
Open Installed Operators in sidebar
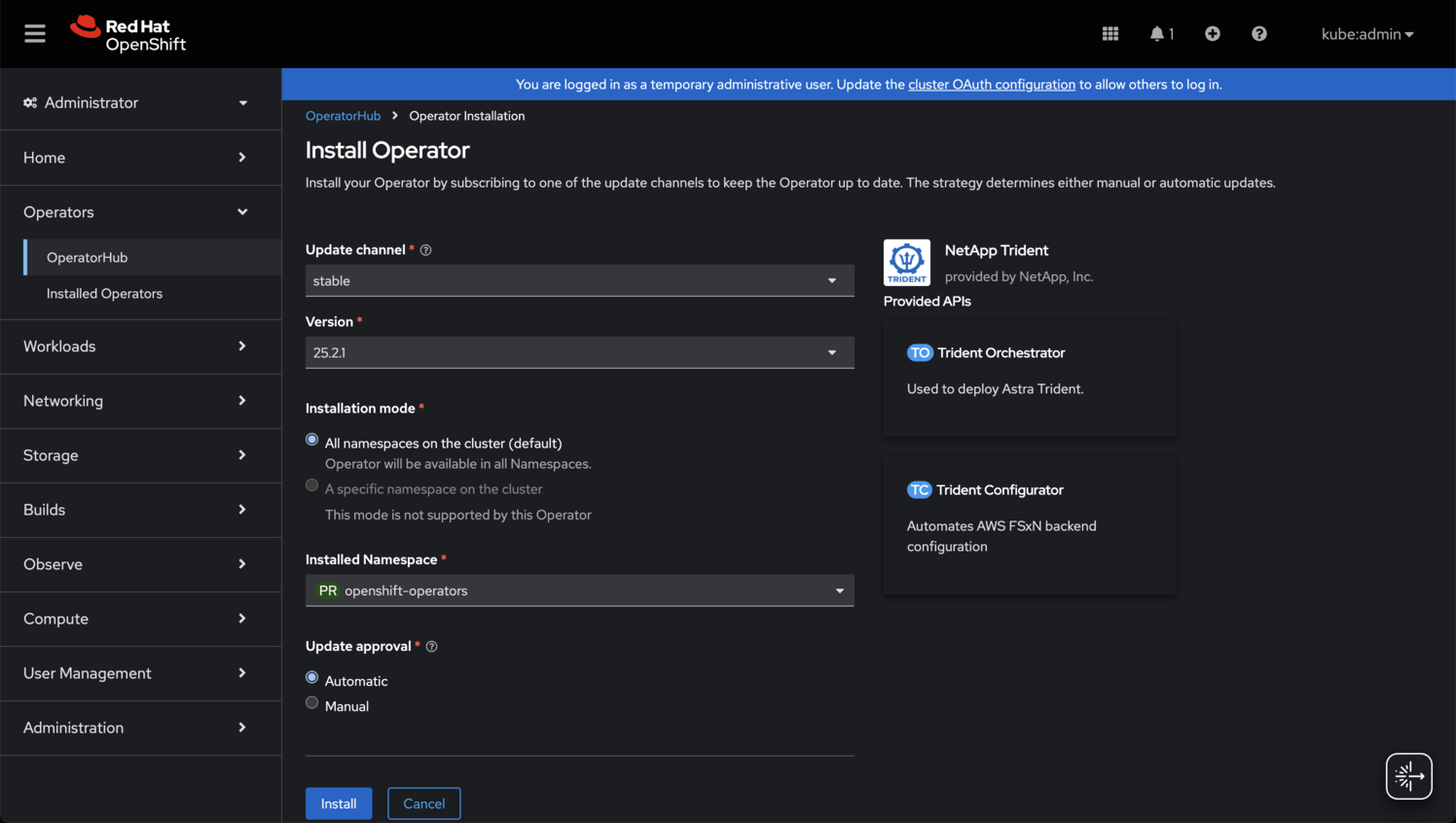click(104, 294)
